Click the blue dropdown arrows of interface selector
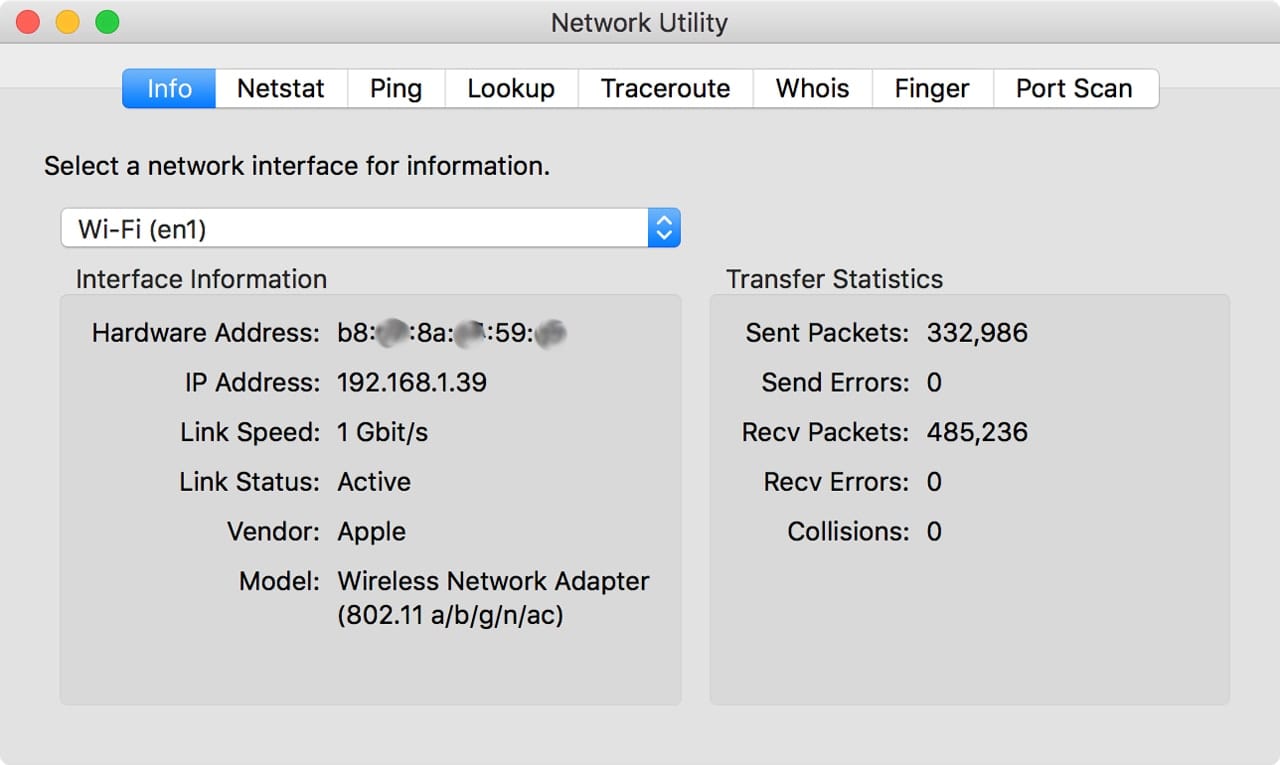The image size is (1280, 765). tap(664, 229)
